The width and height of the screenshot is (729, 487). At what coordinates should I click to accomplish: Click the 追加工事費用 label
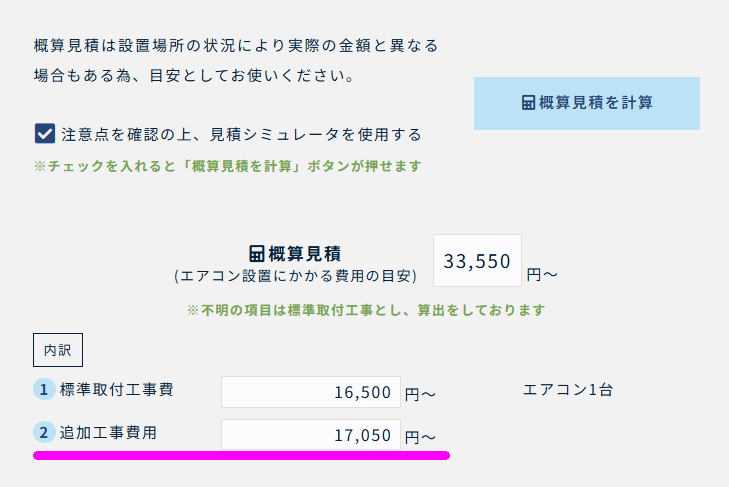(x=108, y=433)
